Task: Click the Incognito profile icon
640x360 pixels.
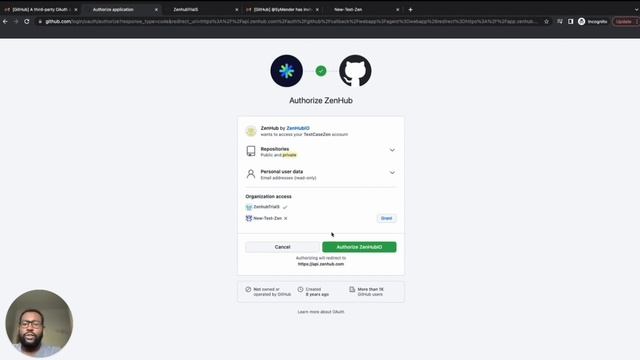Action: pyautogui.click(x=582, y=21)
